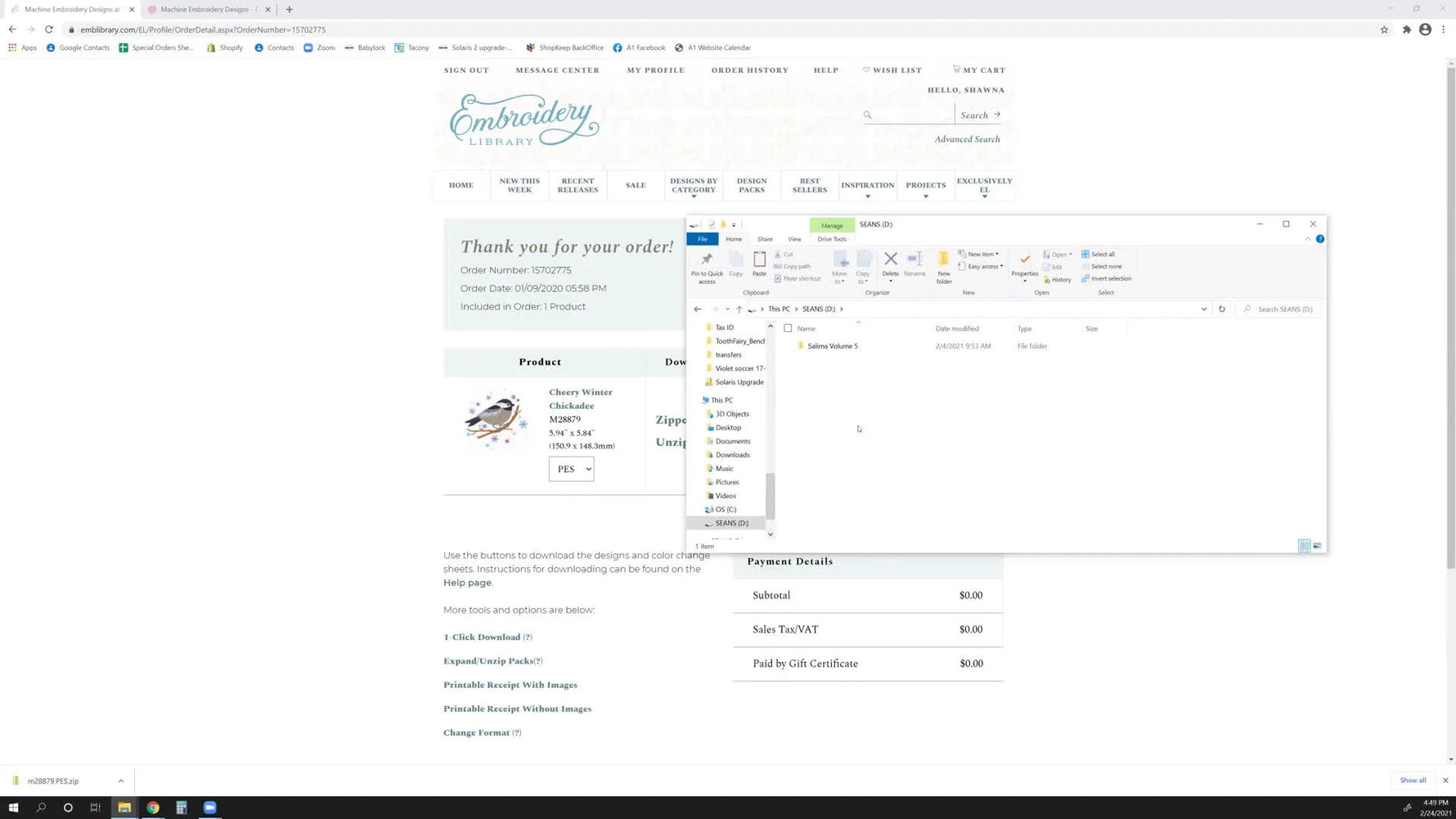Sort by the Date modified column
Viewport: 1456px width, 819px height.
[957, 329]
